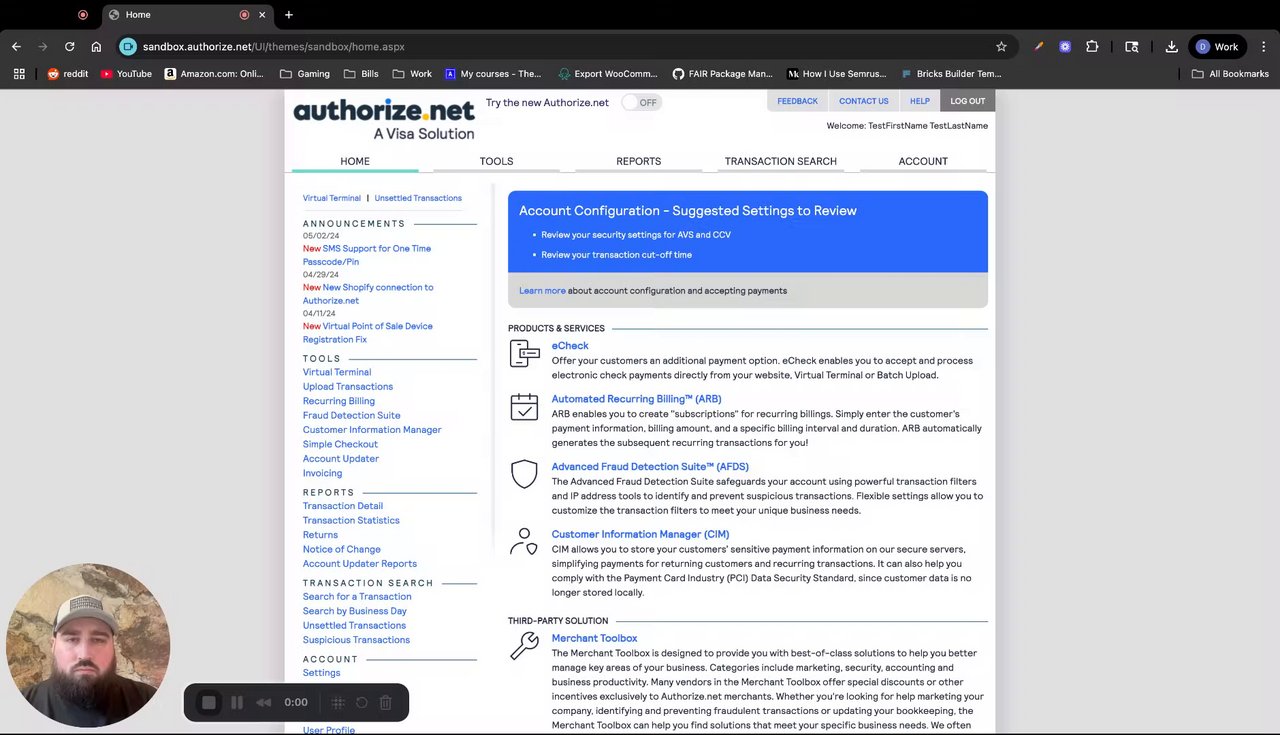Pause the screen recording
The width and height of the screenshot is (1280, 735).
tap(237, 703)
